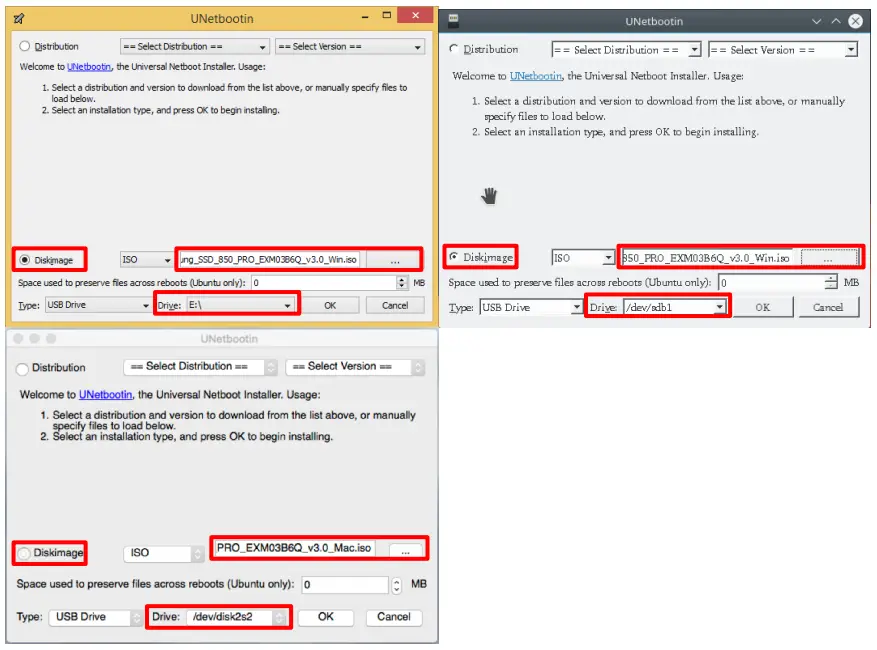
Task: Click the UNetbootin app icon in Windows title bar
Action: [x=18, y=18]
